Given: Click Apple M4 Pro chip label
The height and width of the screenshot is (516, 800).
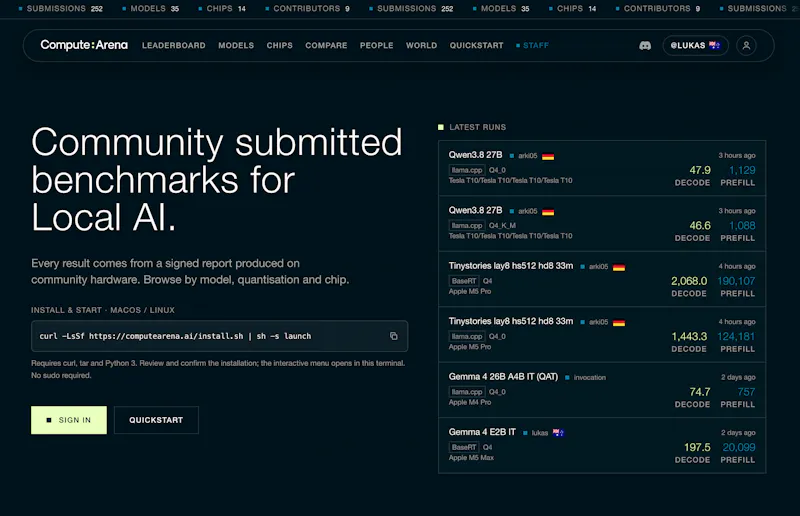Looking at the screenshot, I should tap(469, 402).
